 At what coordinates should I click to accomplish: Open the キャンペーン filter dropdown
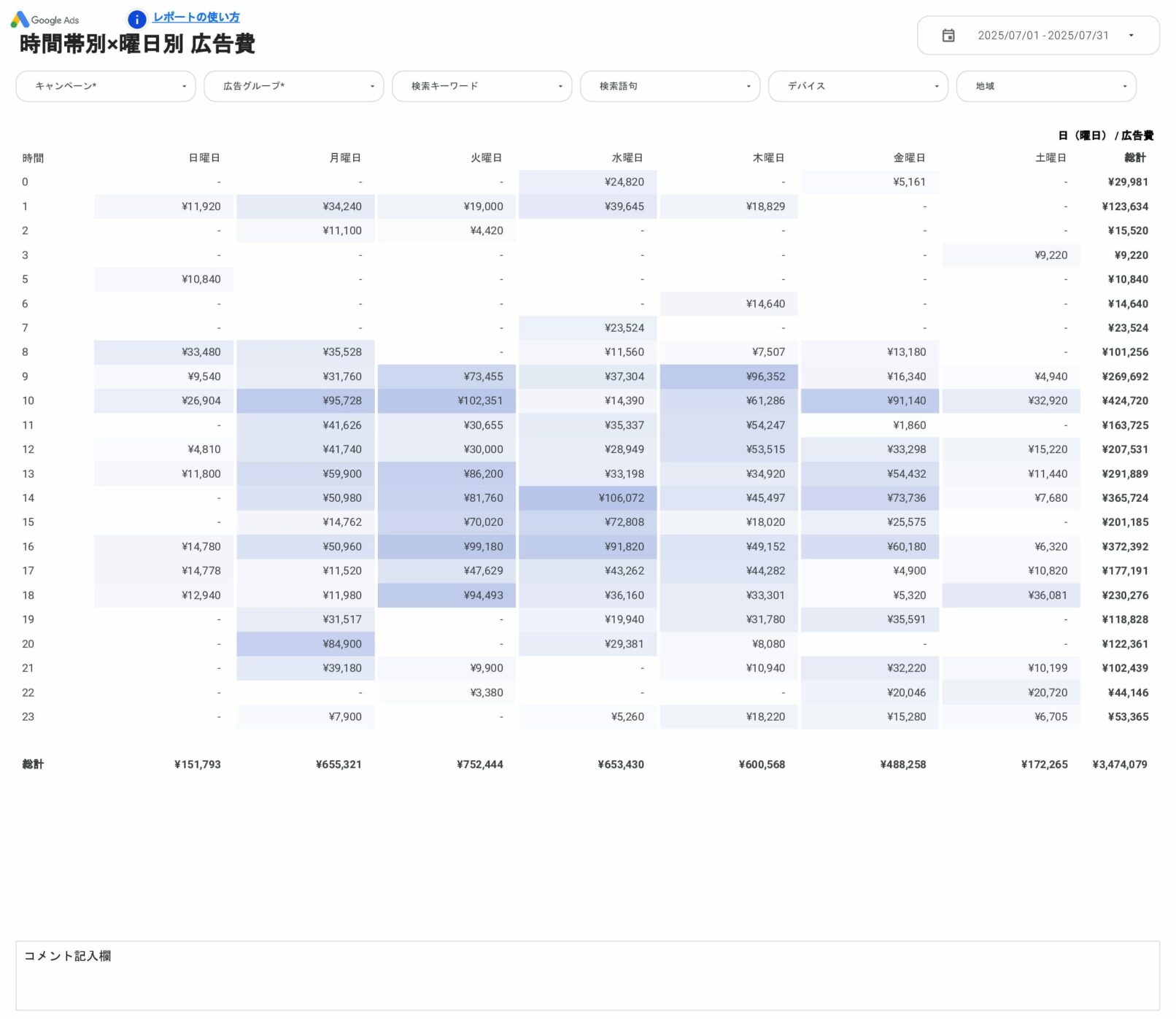point(106,86)
